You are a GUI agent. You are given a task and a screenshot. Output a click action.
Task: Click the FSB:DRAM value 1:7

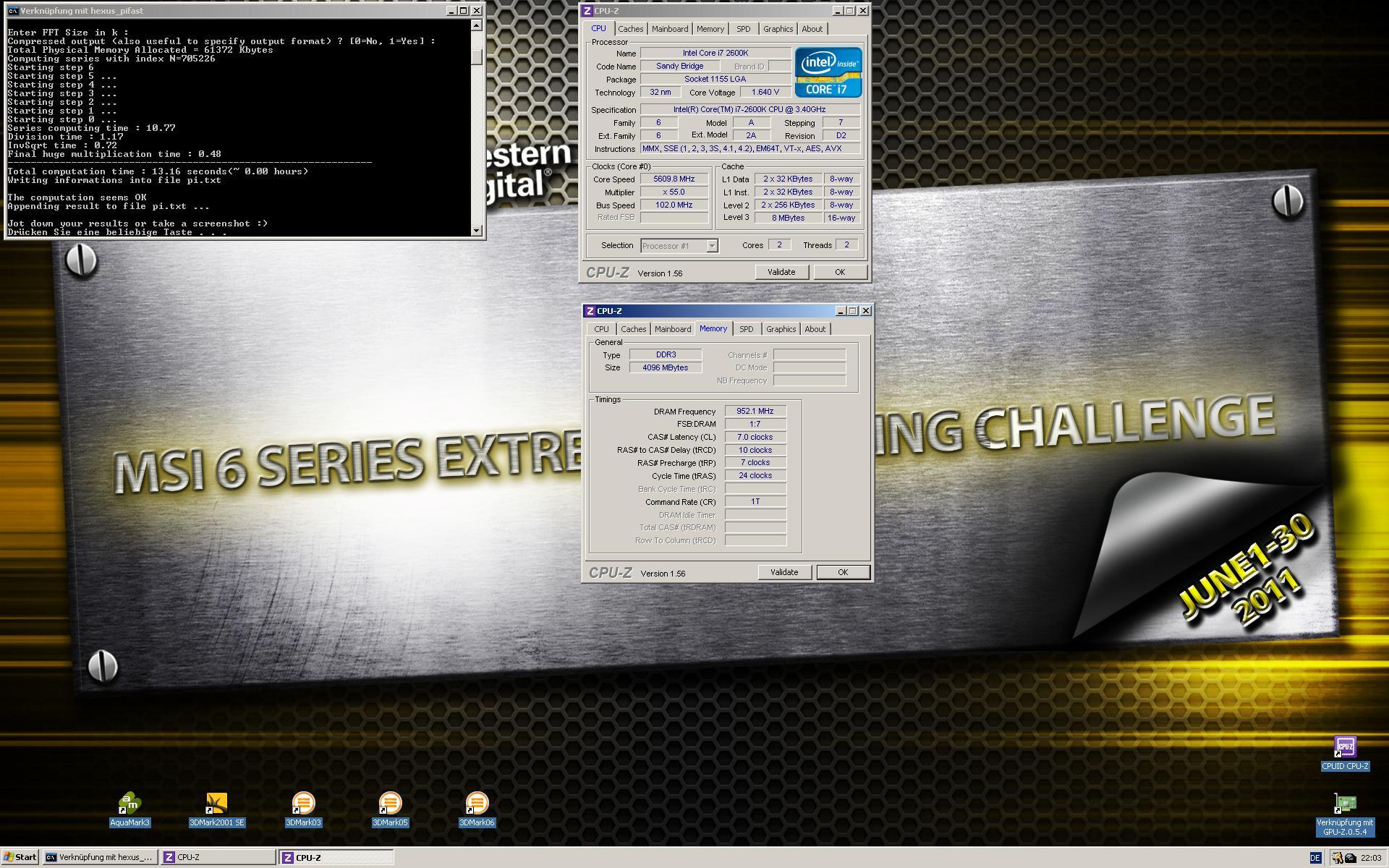755,424
